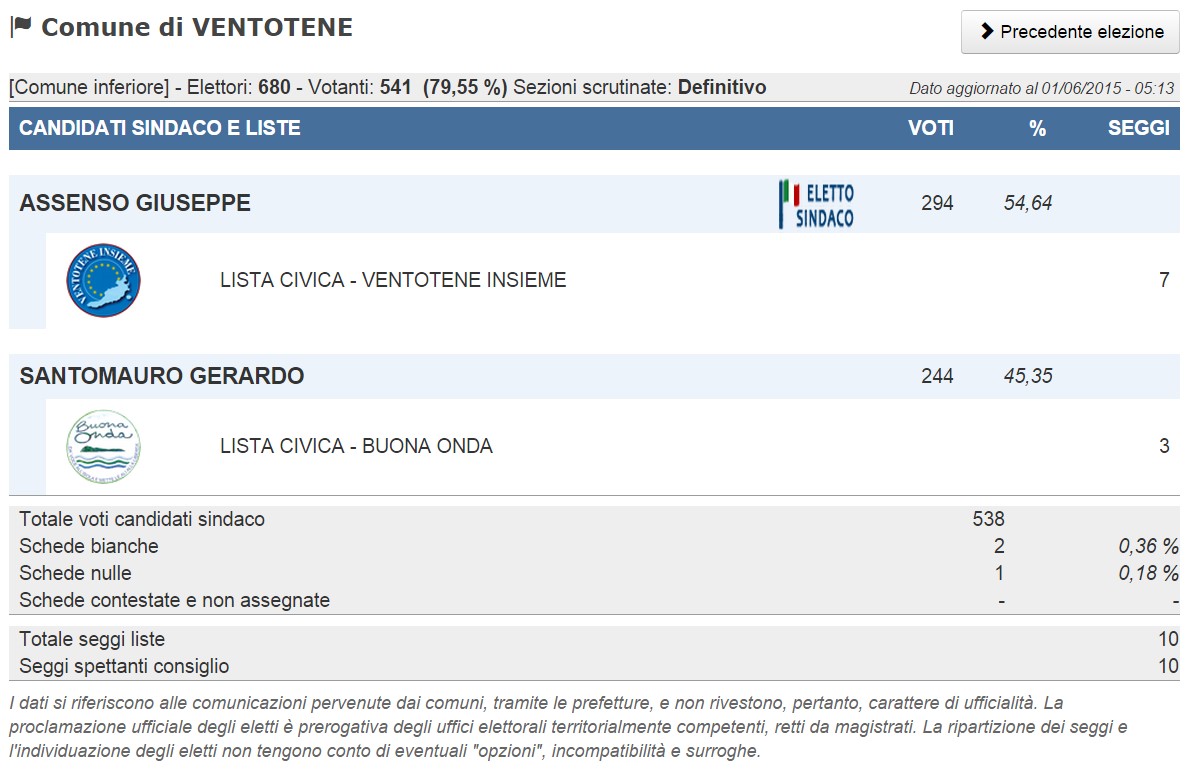Click CANDIDATI SINDACO E LISTE header
The height and width of the screenshot is (774, 1189).
click(160, 128)
